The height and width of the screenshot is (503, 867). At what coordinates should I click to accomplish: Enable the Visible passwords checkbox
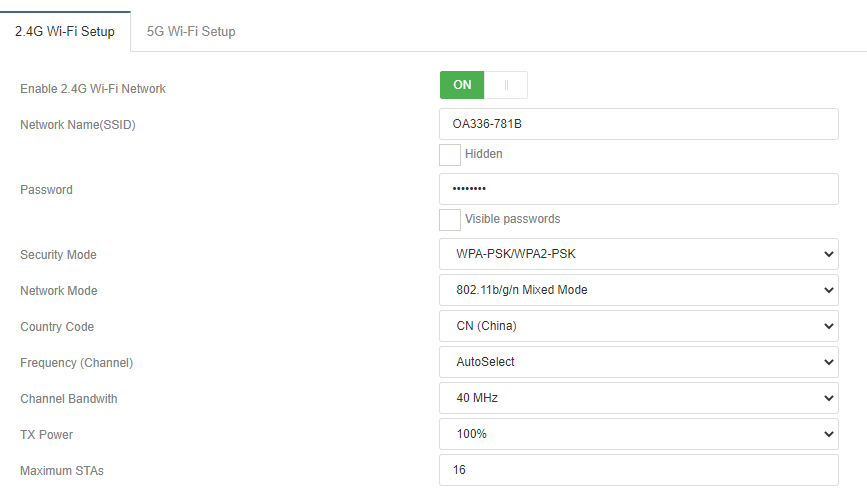coord(450,219)
